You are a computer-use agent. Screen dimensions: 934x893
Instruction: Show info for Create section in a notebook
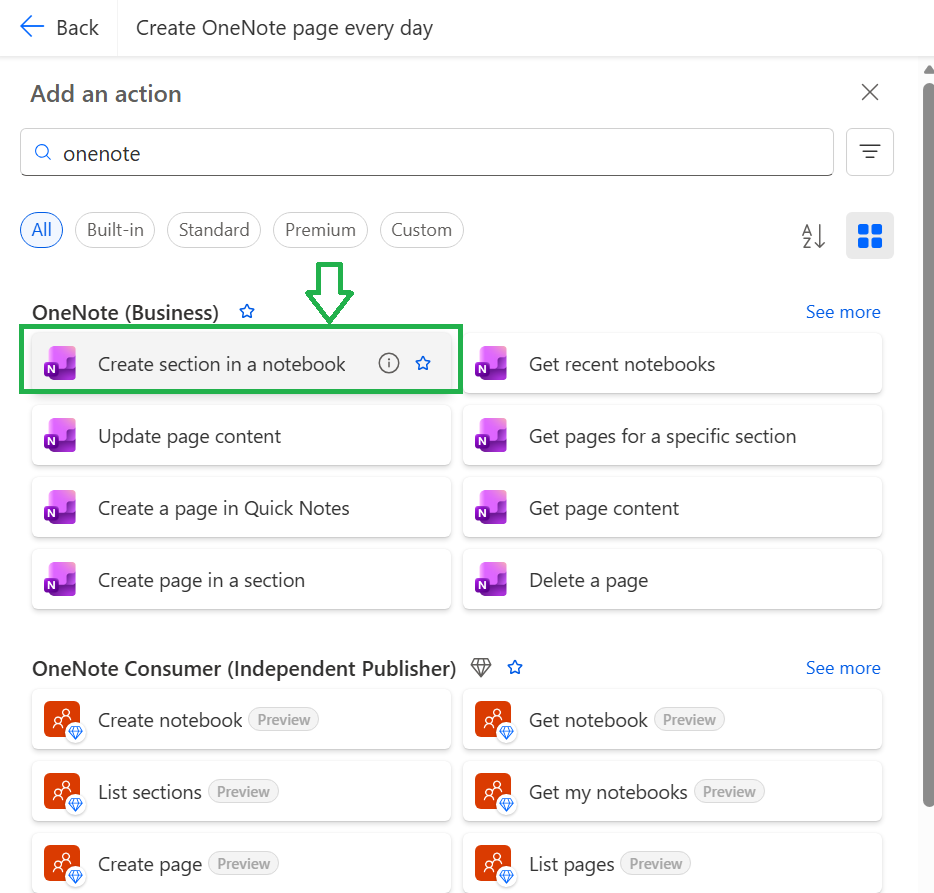tap(388, 363)
